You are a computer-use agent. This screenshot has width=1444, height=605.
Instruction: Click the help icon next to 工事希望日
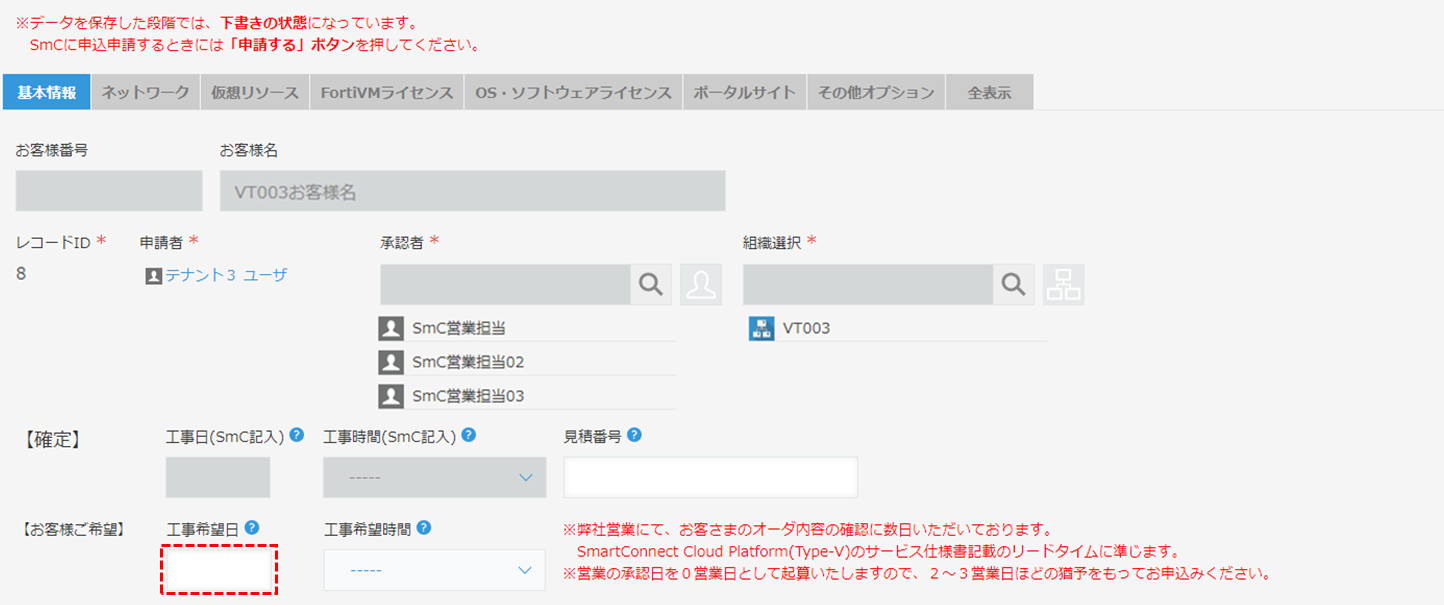[252, 528]
